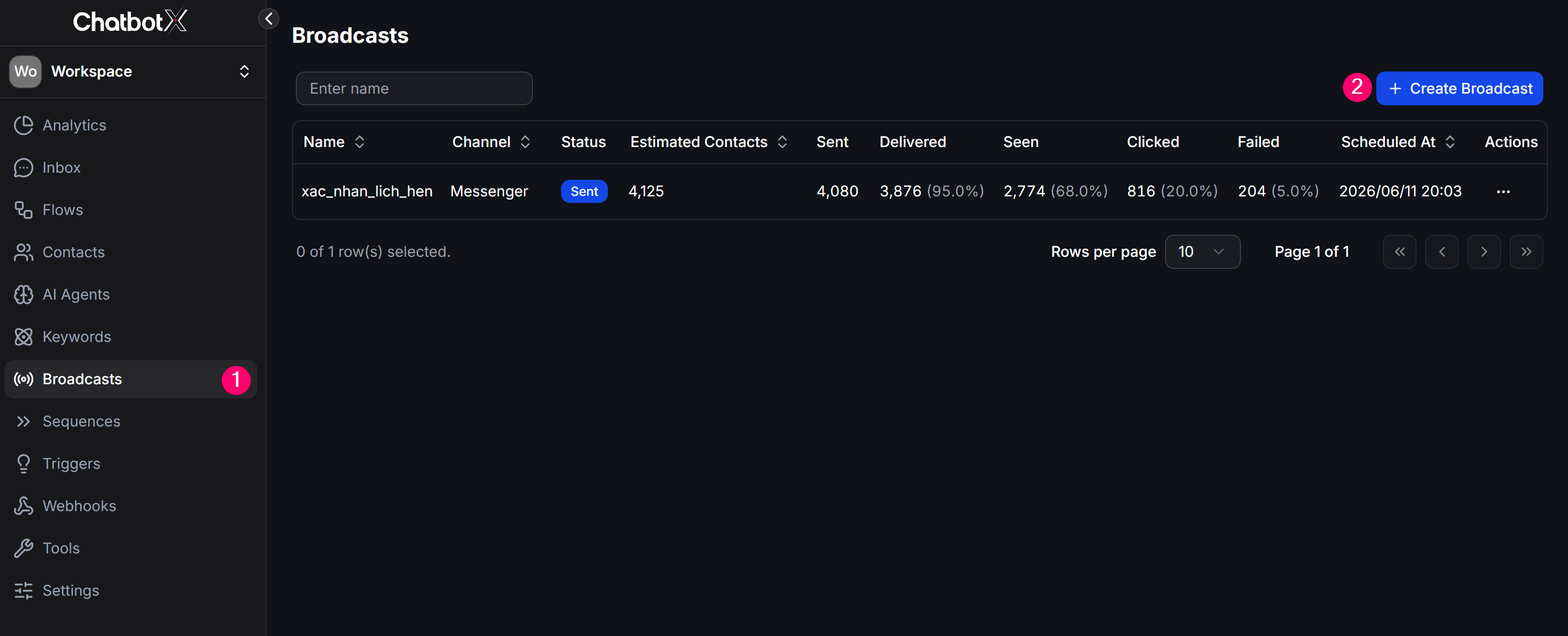Sort the table by Channel column
Viewport: 1568px width, 636px height.
491,142
